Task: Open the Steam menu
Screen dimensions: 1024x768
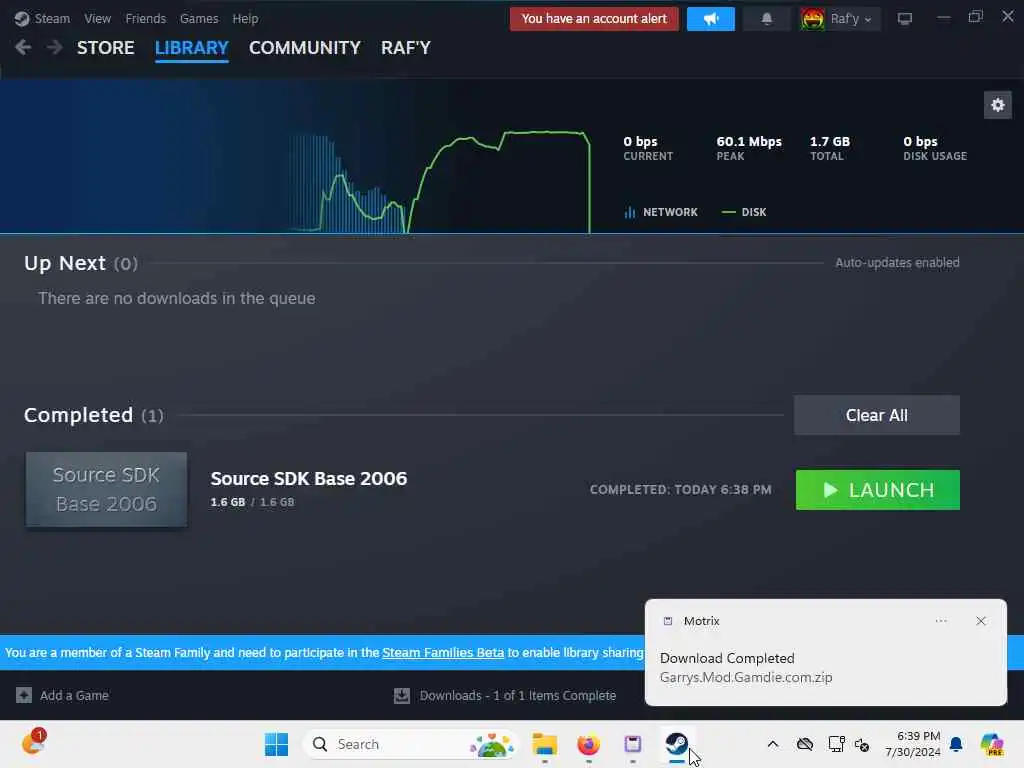Action: [x=43, y=18]
